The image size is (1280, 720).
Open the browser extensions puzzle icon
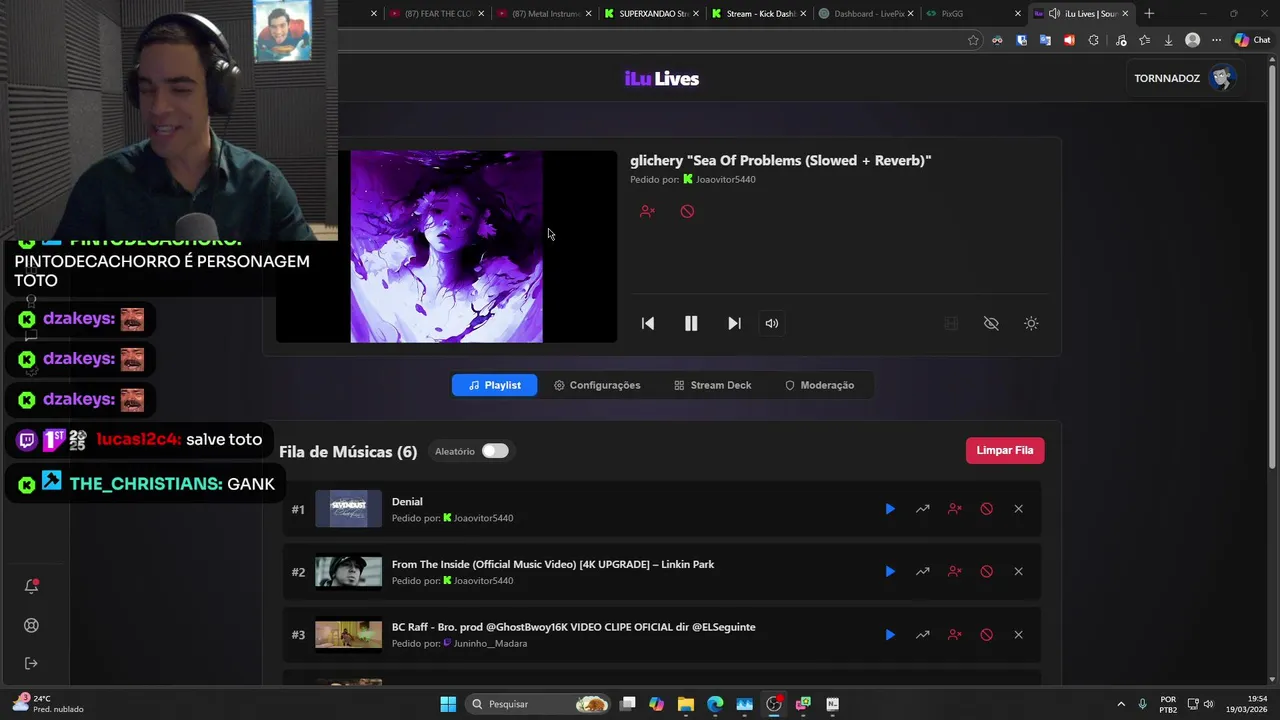(1093, 40)
